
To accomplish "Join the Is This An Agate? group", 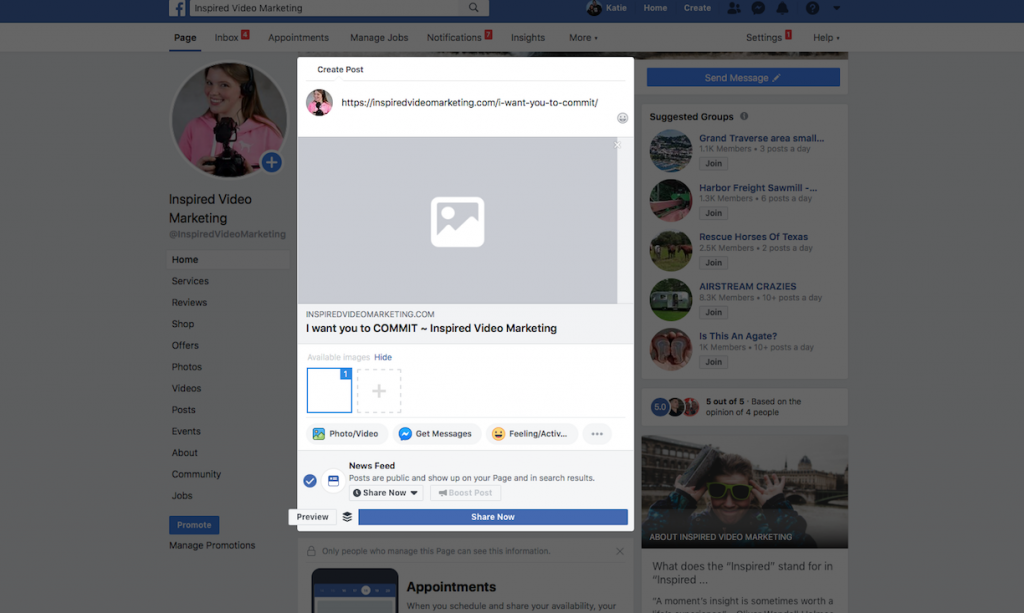I will tap(713, 362).
